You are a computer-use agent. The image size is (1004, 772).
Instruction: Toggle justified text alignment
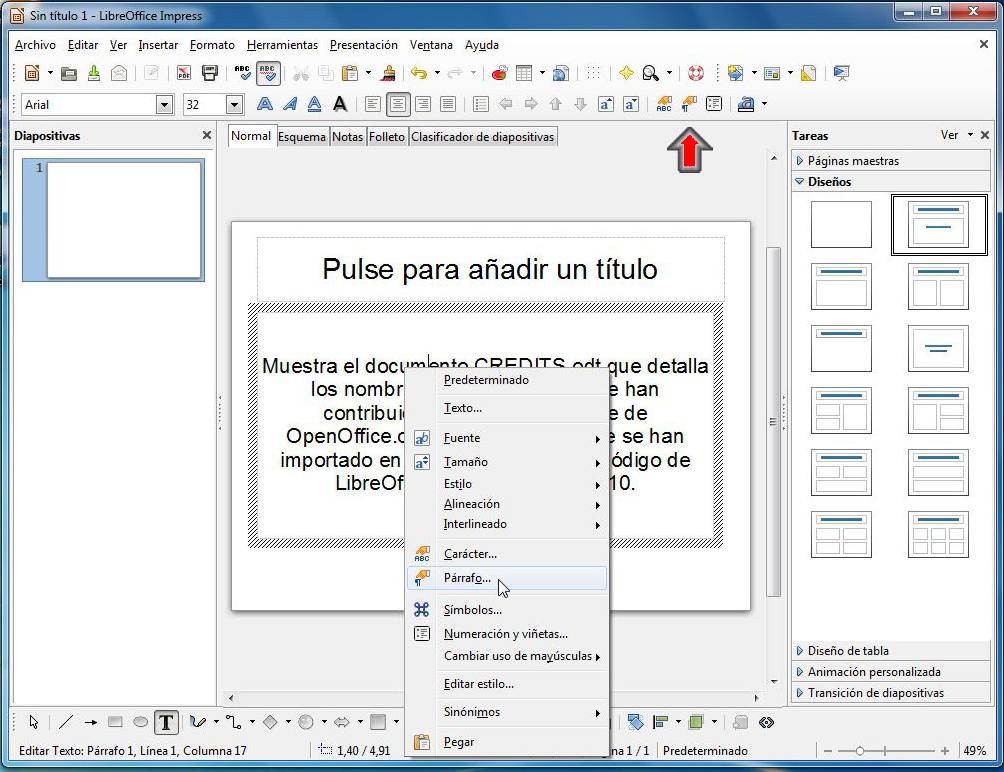(448, 104)
